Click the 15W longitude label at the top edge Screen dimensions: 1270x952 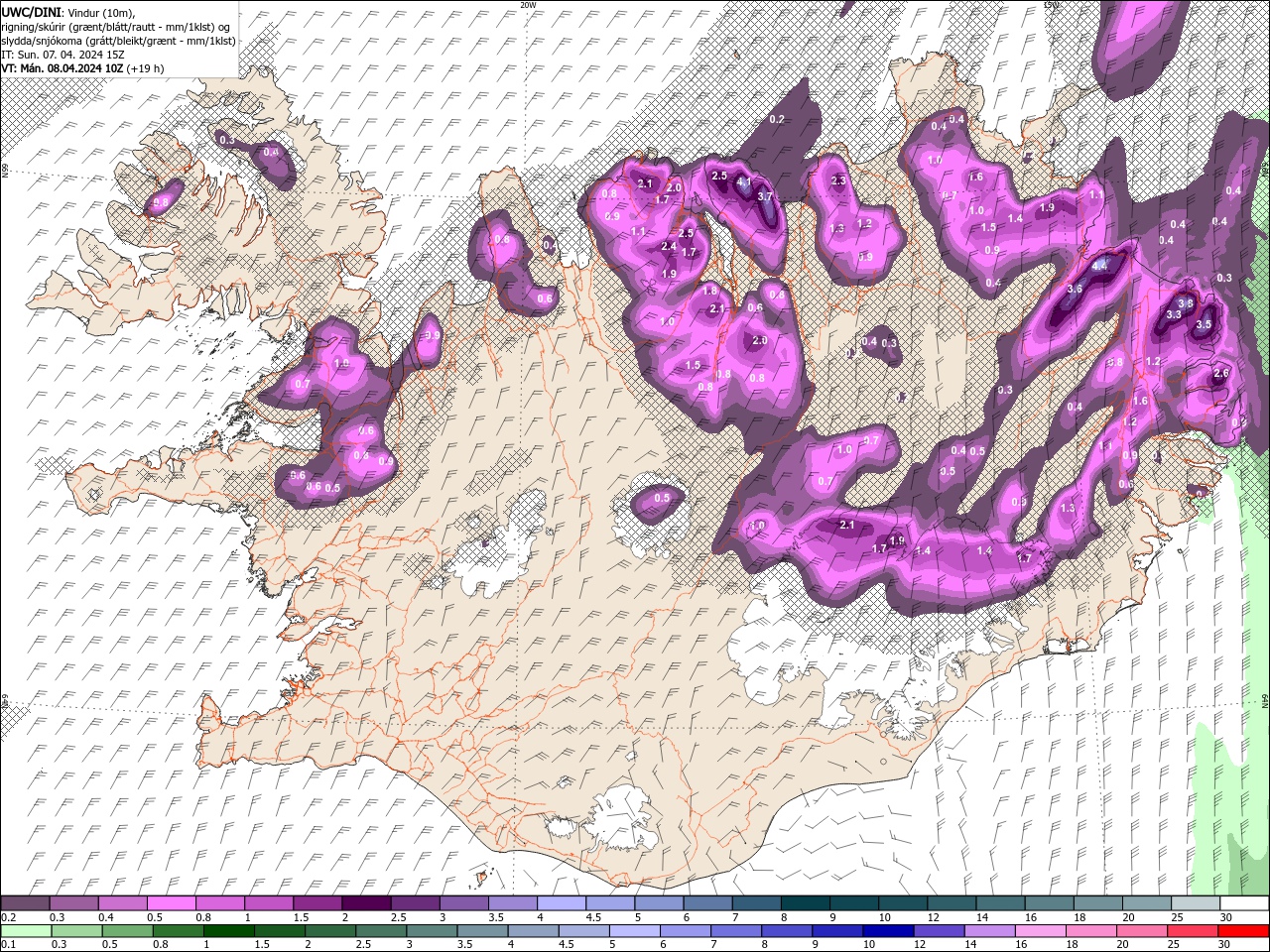click(1052, 5)
